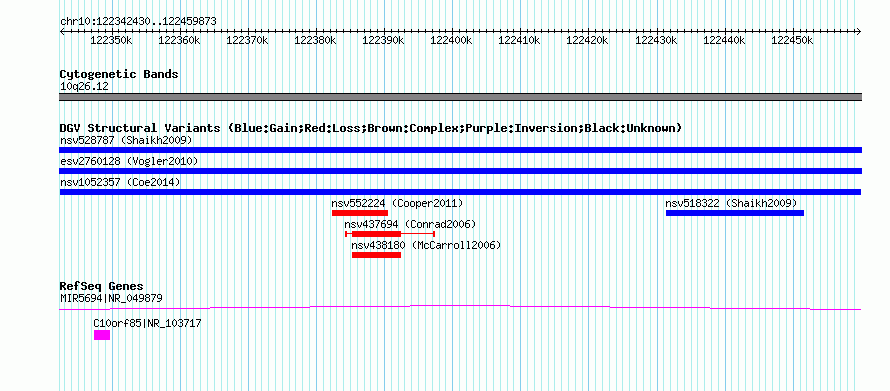Viewport: 890px width, 391px height.
Task: Click the 122450k ruler tick label
Action: tap(793, 40)
